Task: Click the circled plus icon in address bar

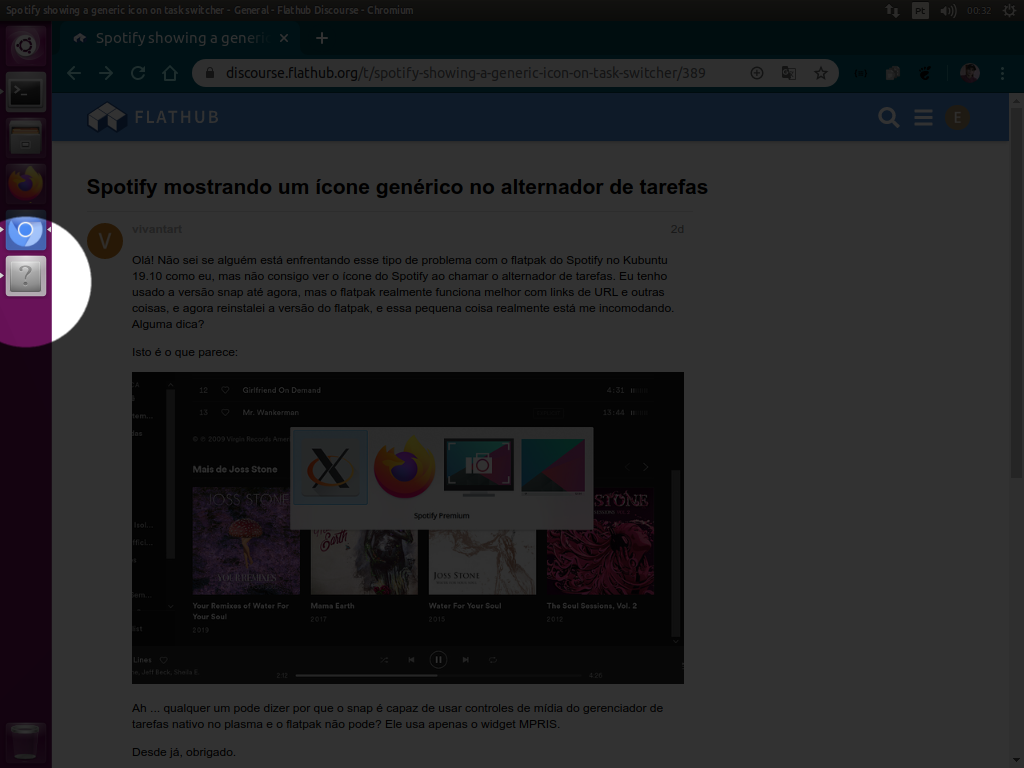Action: pyautogui.click(x=757, y=73)
